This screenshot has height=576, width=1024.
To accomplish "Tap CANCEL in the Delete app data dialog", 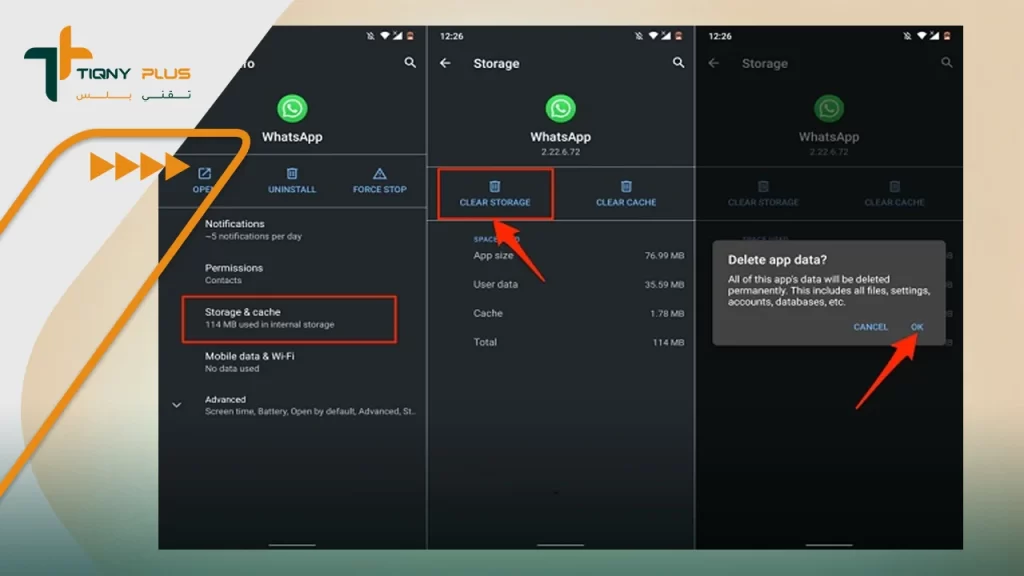I will pos(871,327).
